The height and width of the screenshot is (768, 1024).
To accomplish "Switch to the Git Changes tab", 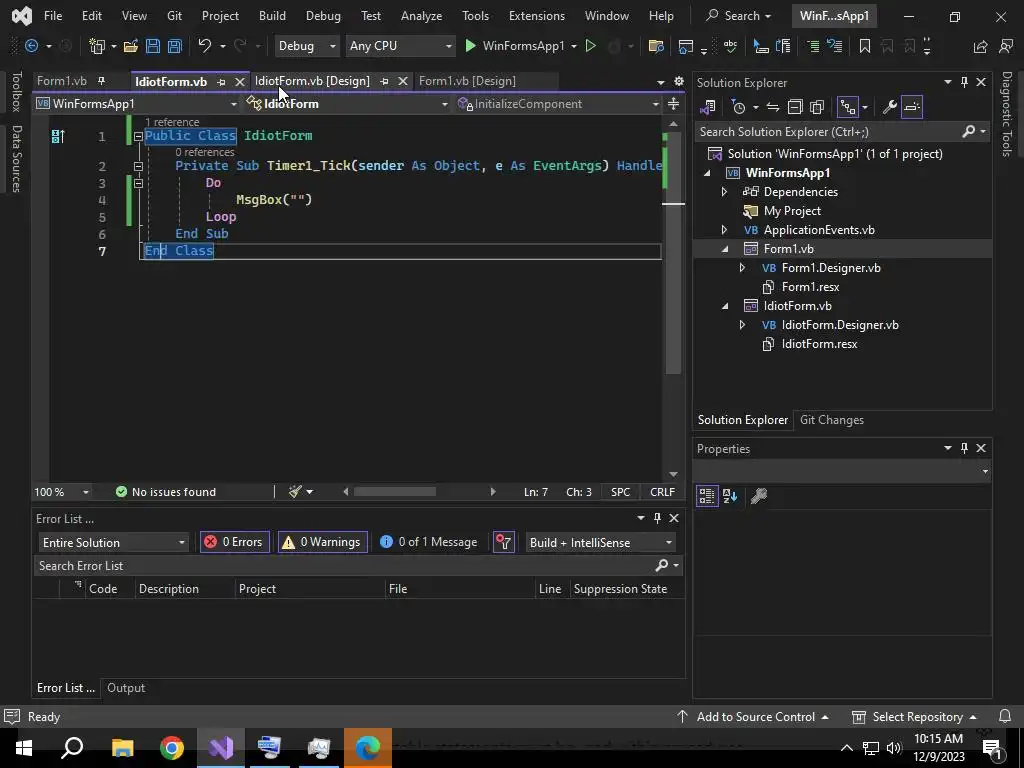I will [x=831, y=420].
